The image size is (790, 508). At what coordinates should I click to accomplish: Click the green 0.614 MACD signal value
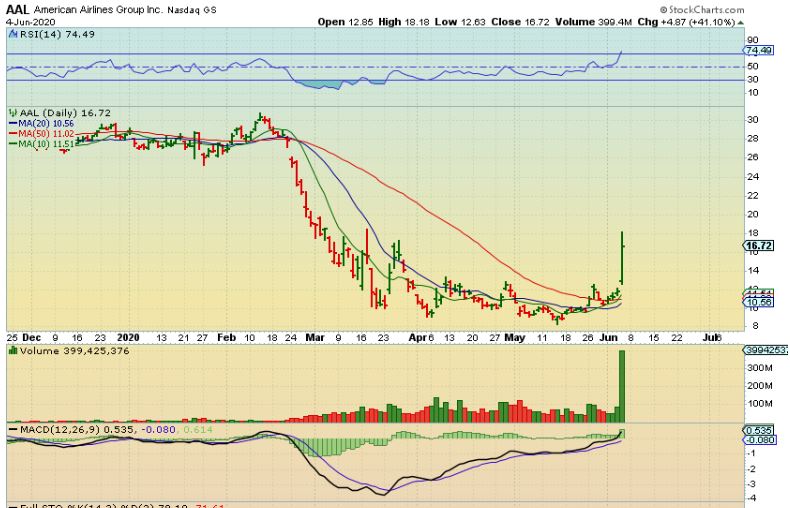click(198, 429)
